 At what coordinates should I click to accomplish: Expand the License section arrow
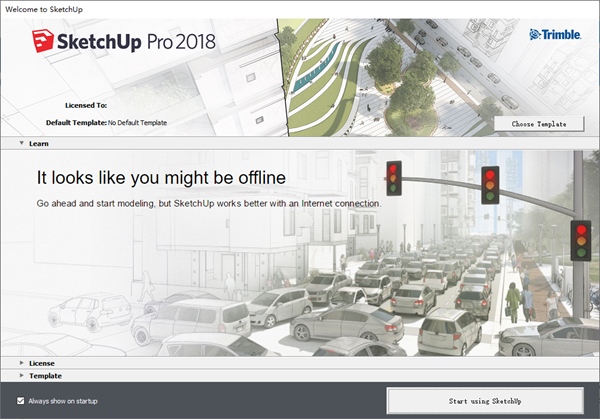[x=22, y=363]
